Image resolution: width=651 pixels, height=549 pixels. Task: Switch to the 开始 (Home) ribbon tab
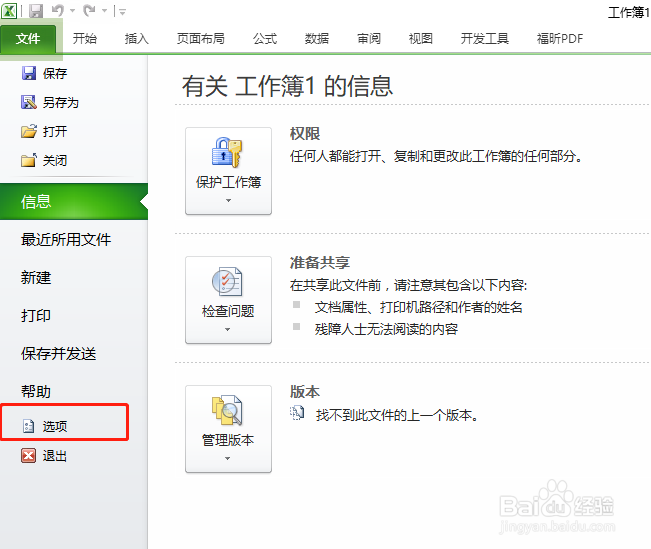pos(85,39)
